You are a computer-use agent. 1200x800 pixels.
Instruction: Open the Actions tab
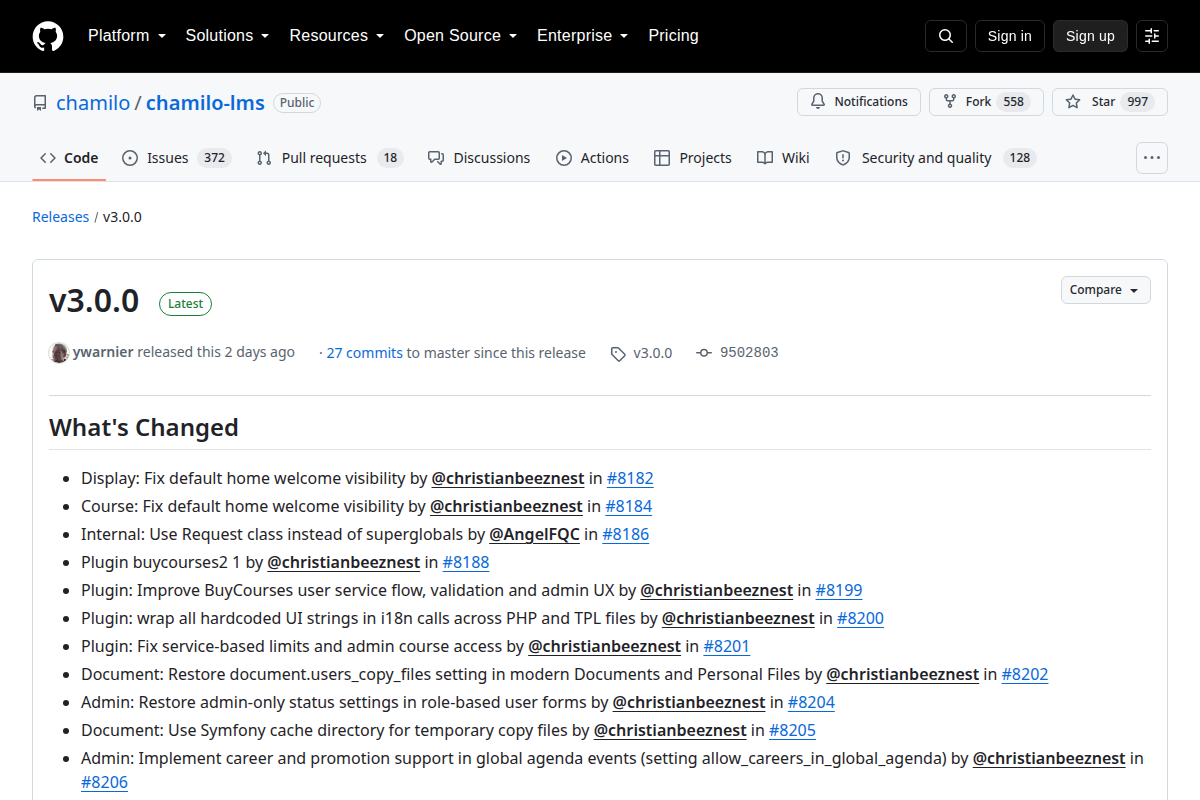pyautogui.click(x=592, y=158)
